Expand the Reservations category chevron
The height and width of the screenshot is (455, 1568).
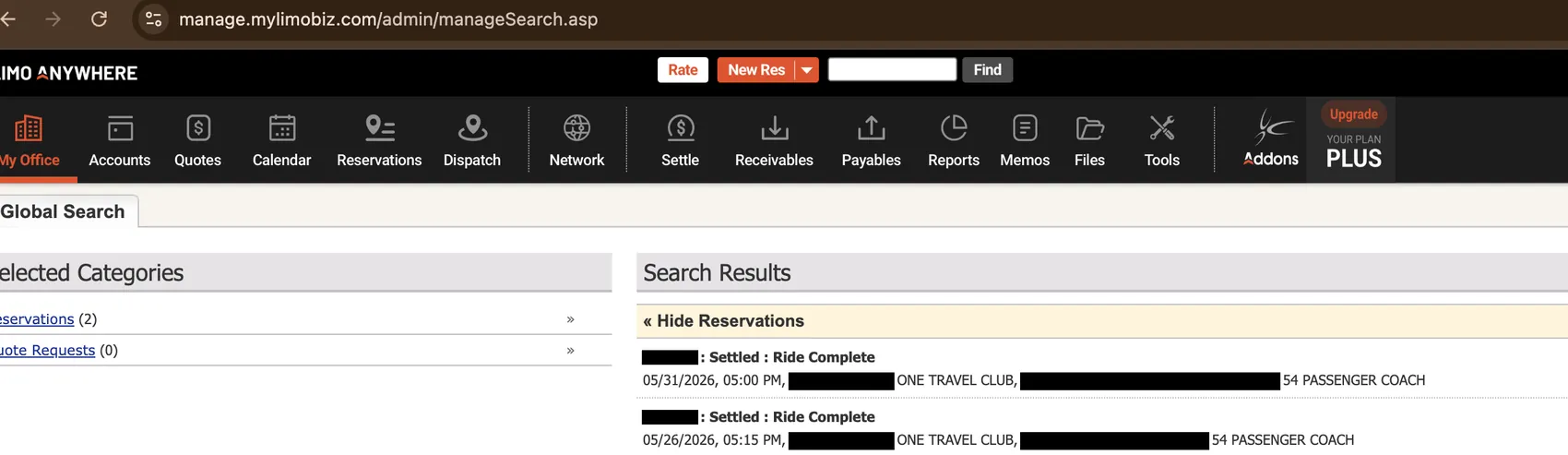pos(570,318)
